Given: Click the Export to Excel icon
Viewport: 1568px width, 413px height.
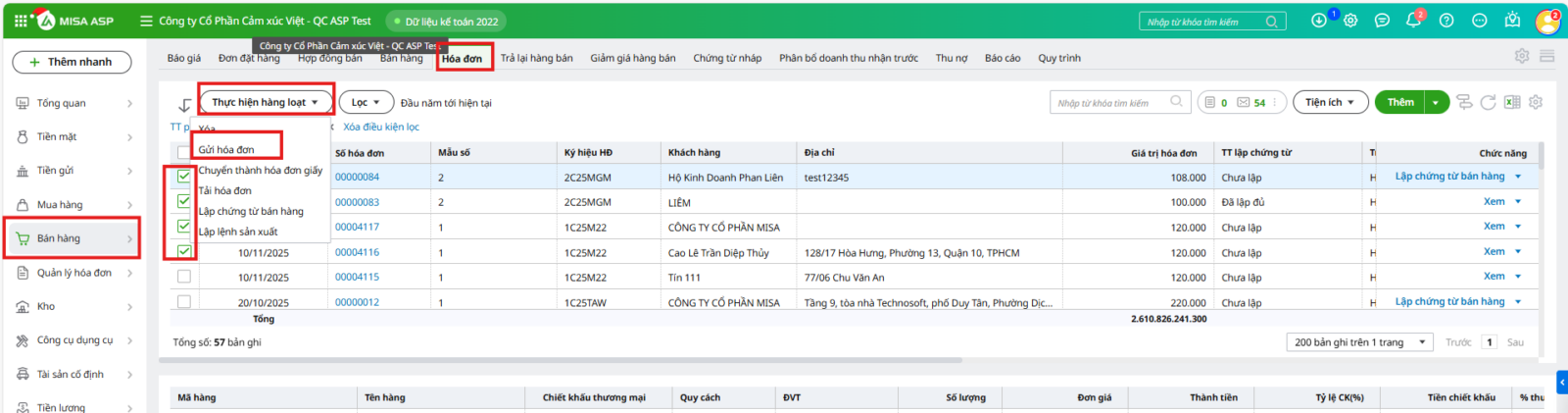Looking at the screenshot, I should tap(1512, 102).
